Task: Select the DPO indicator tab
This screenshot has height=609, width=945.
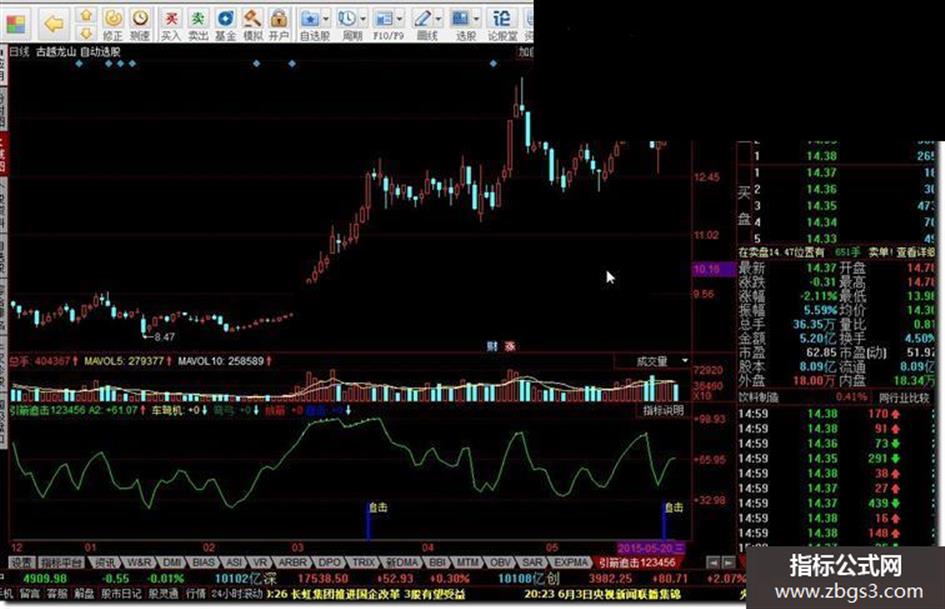Action: click(x=329, y=563)
